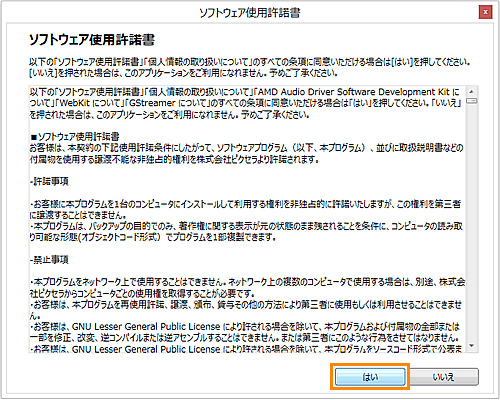Decline the license with いいえ button
Screen dimensions: 500x400
[443, 377]
